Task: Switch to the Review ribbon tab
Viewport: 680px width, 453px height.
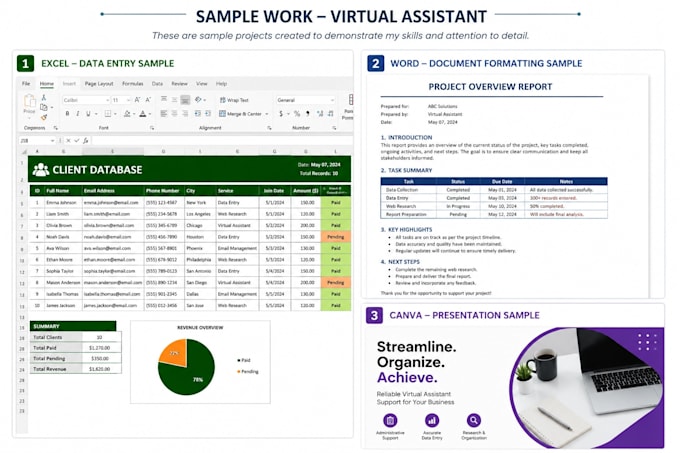Action: click(180, 84)
